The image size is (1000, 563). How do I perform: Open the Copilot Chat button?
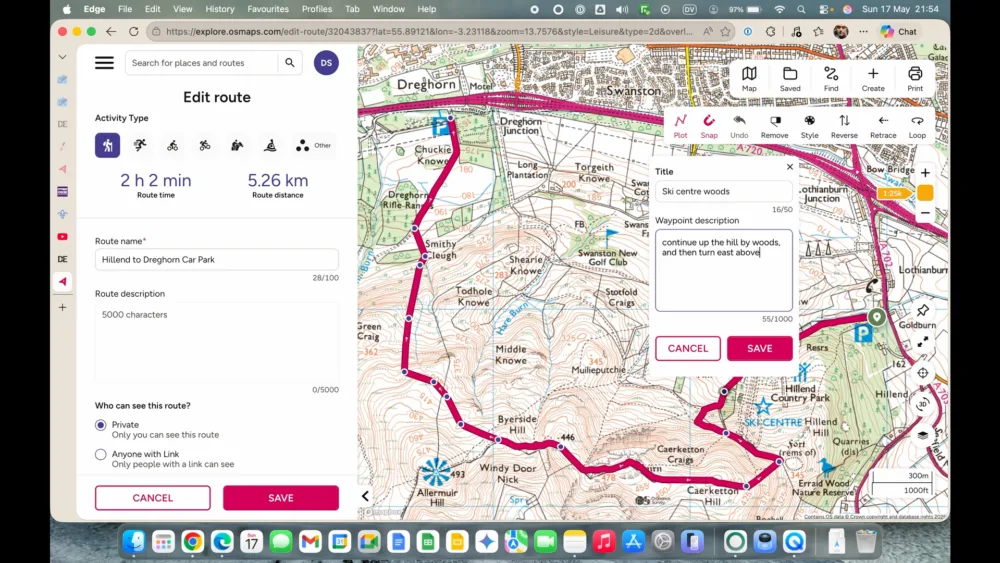[899, 31]
